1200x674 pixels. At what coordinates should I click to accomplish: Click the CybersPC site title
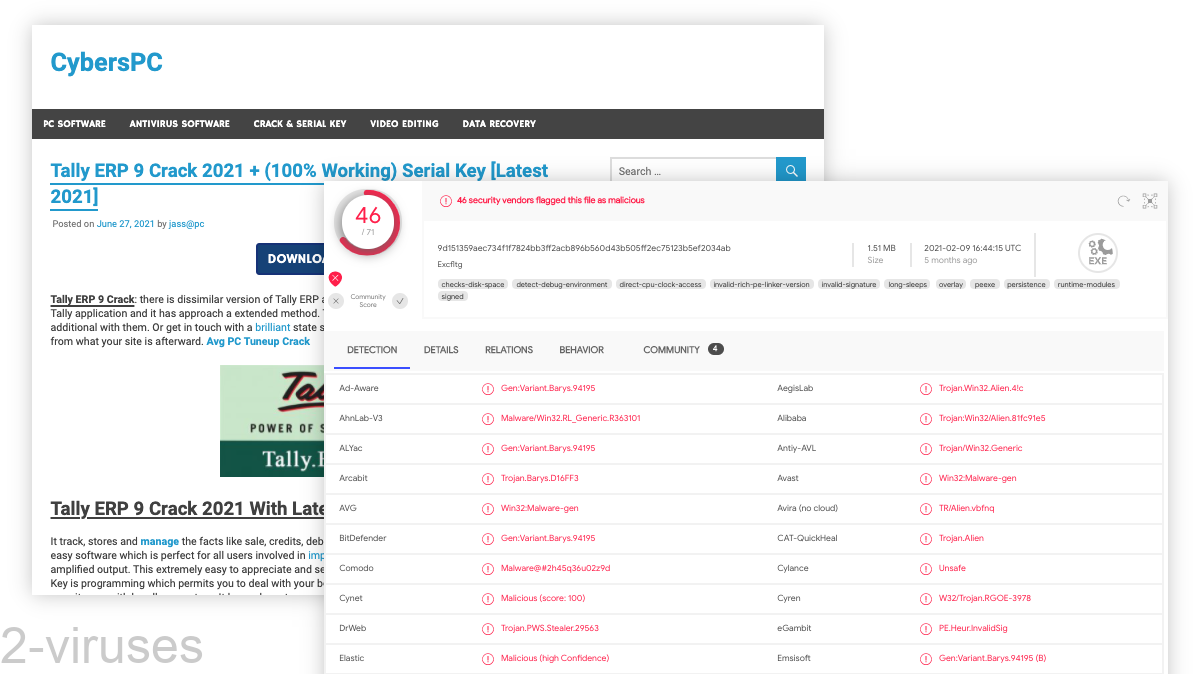(x=107, y=63)
